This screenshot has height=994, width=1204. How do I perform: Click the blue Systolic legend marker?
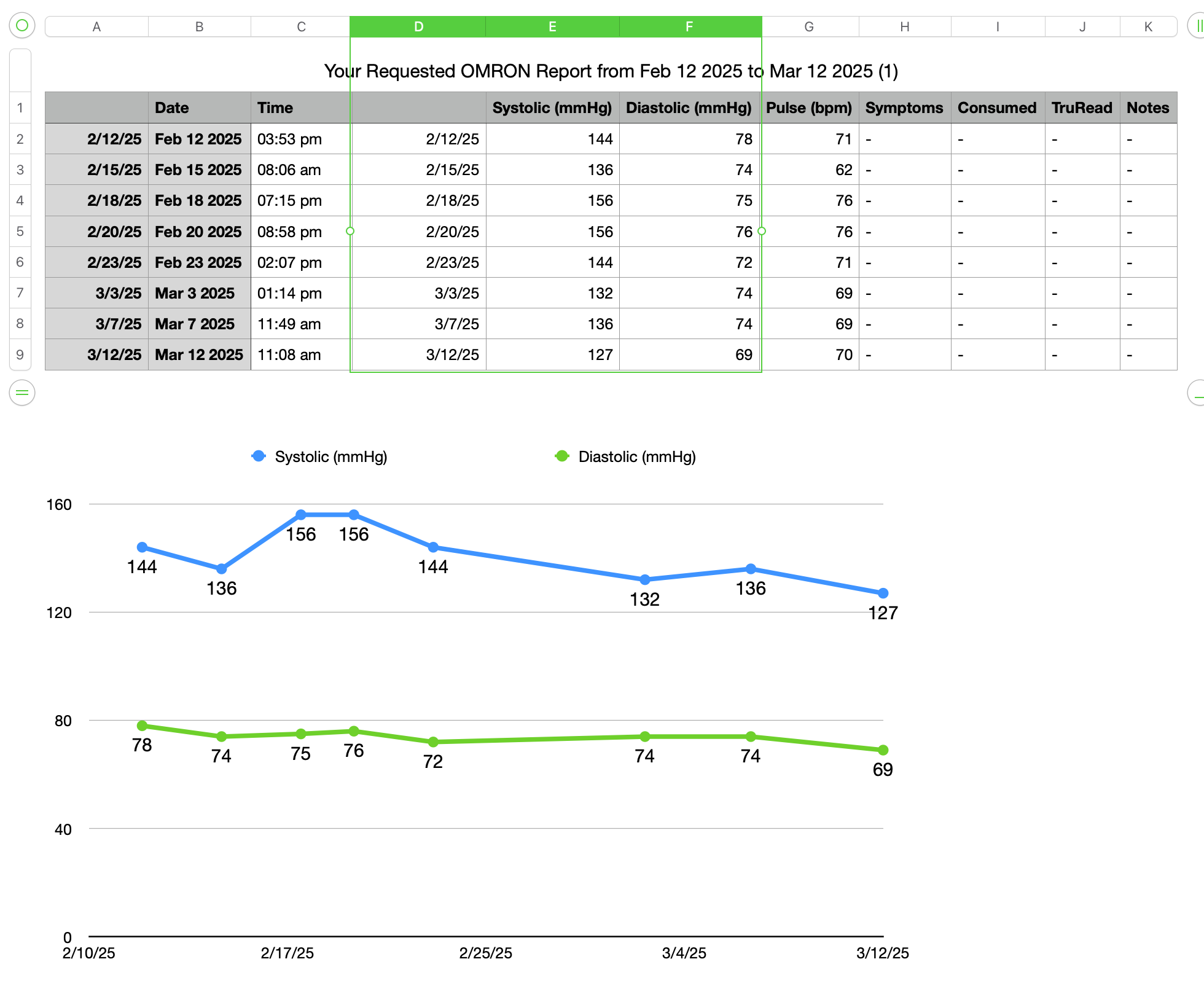(259, 456)
